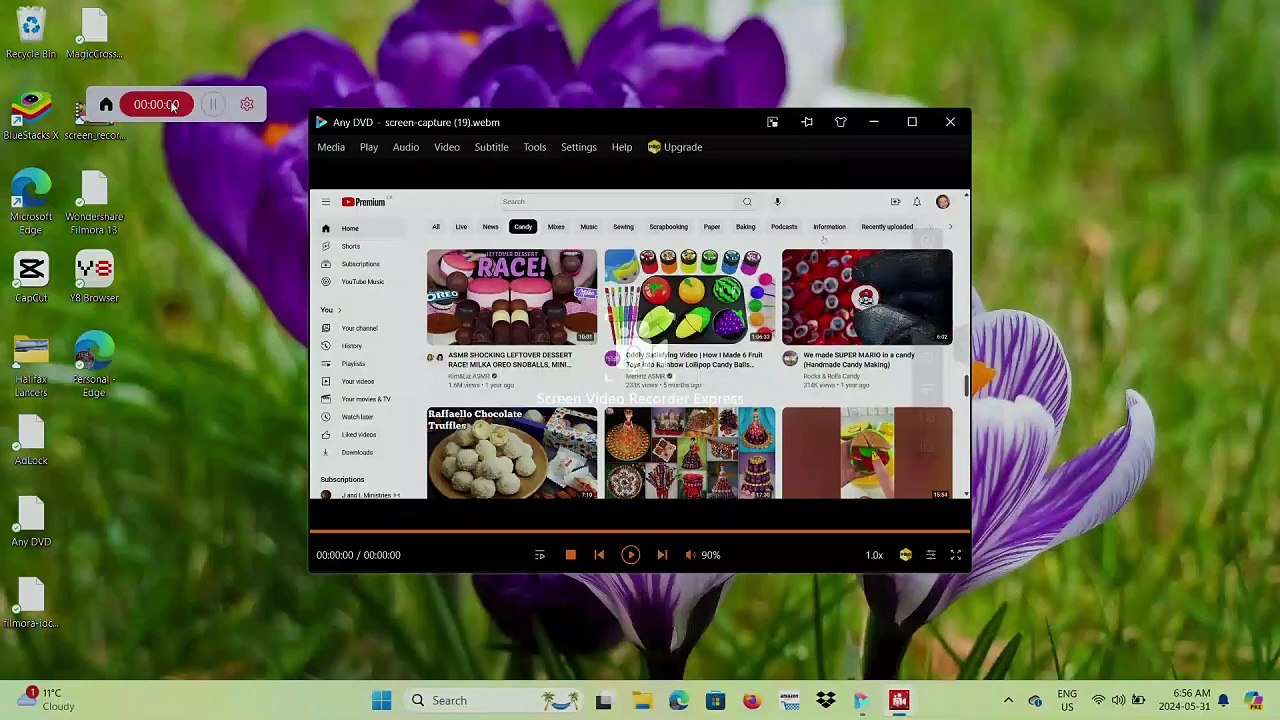Open the skin chooser shirt icon
This screenshot has width=1280, height=720.
pos(840,122)
